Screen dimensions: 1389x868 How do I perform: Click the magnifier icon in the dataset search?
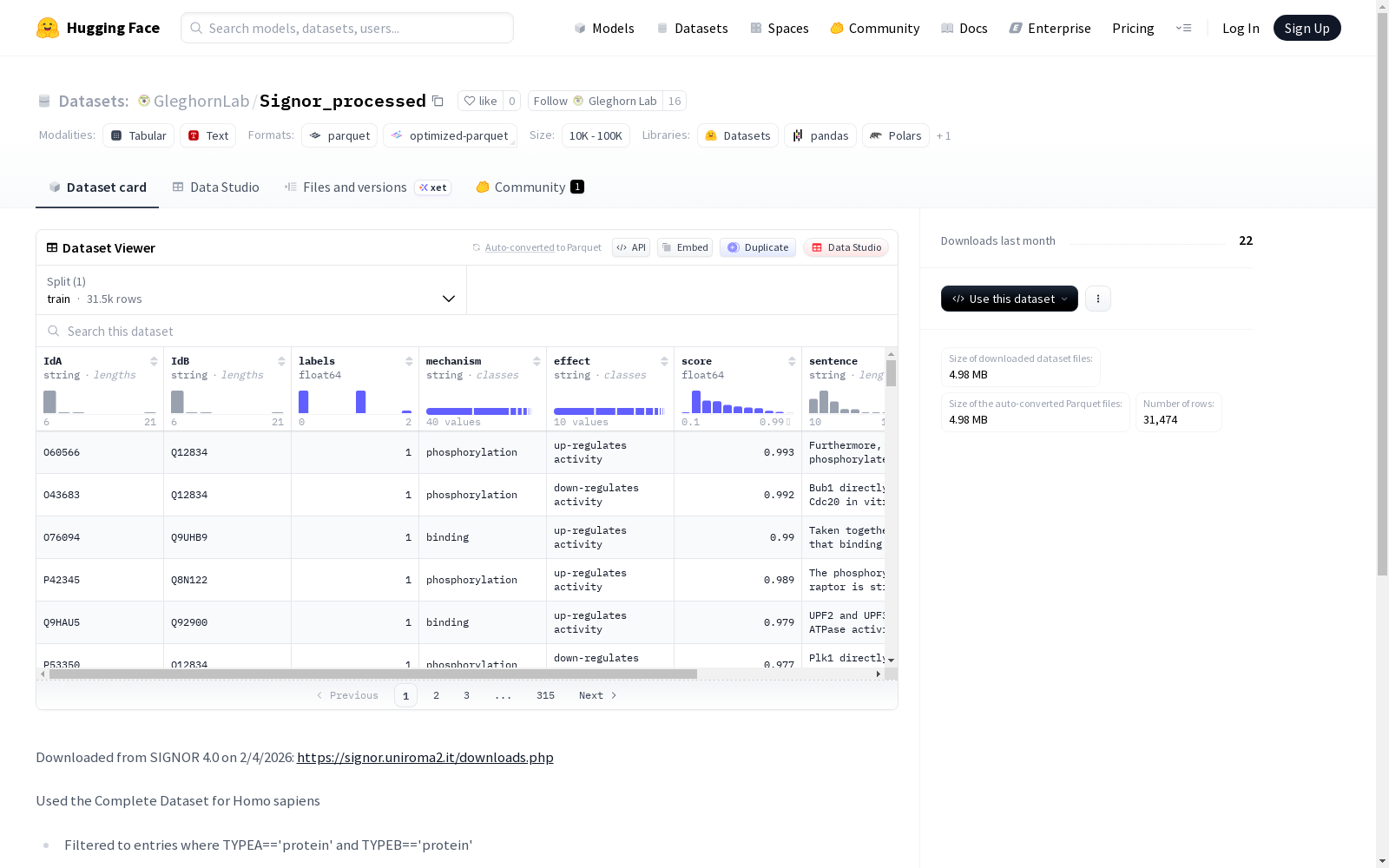tap(54, 332)
